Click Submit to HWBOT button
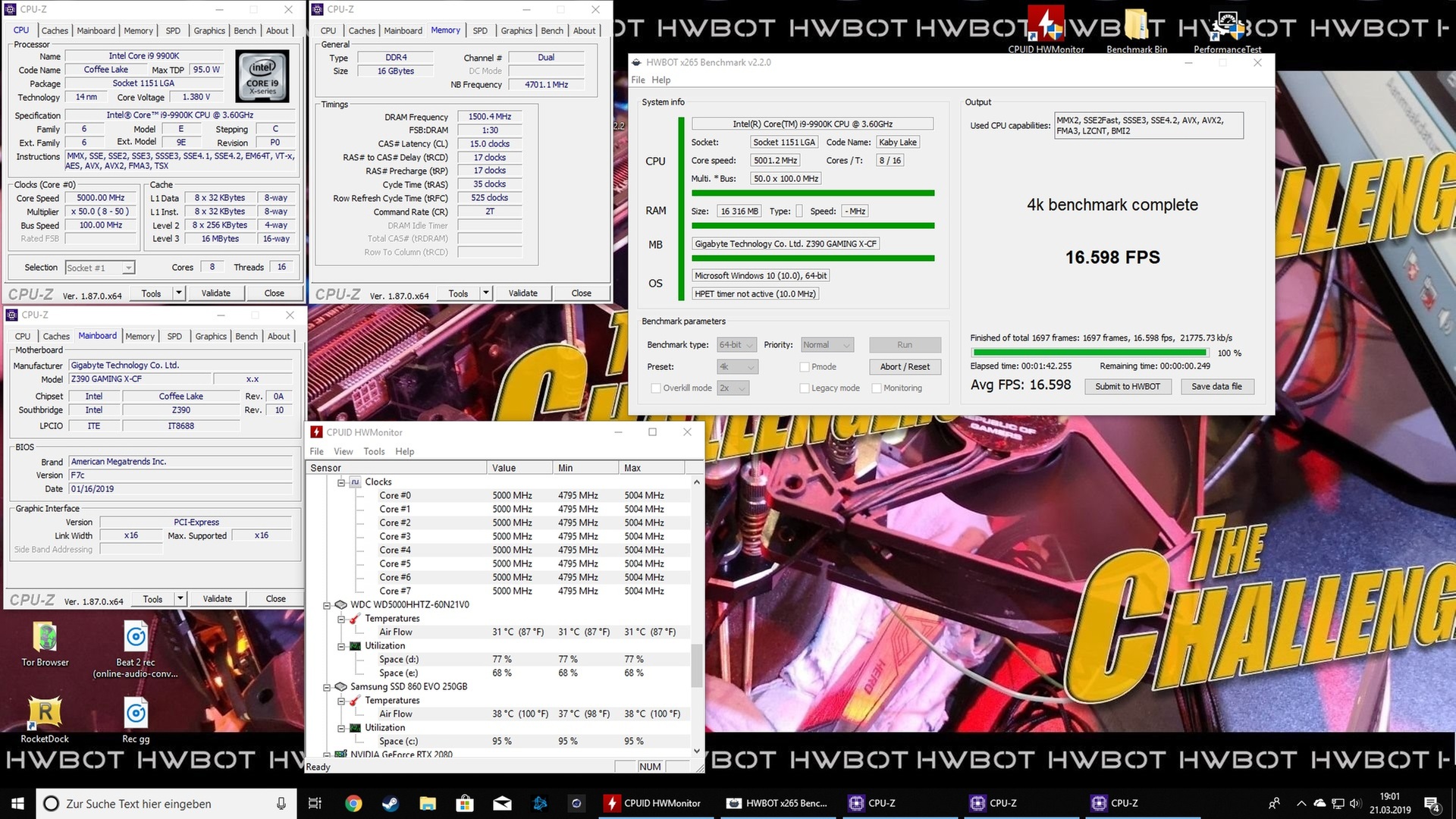Image resolution: width=1456 pixels, height=819 pixels. [1128, 387]
